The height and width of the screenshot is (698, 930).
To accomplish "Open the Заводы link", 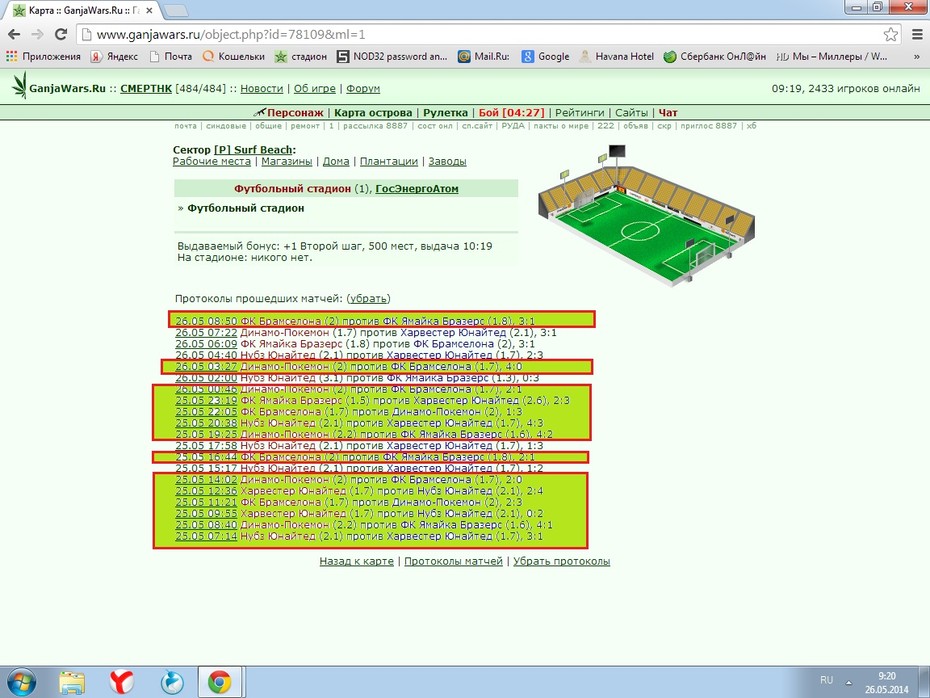I will tap(447, 161).
